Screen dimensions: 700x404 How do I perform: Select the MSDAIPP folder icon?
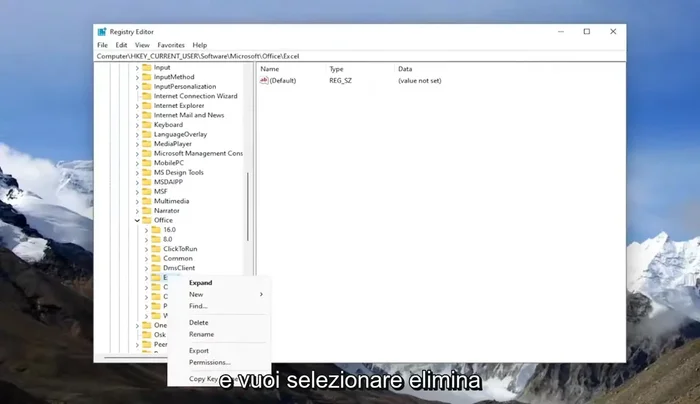pyautogui.click(x=146, y=182)
